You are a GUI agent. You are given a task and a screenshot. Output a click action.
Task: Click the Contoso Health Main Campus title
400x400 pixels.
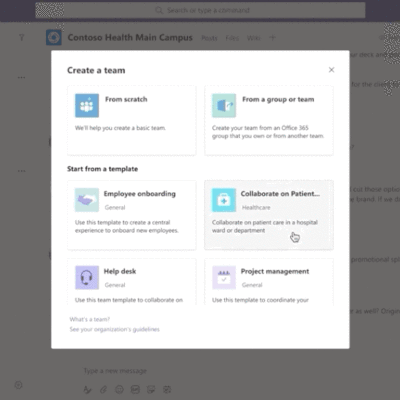point(130,38)
